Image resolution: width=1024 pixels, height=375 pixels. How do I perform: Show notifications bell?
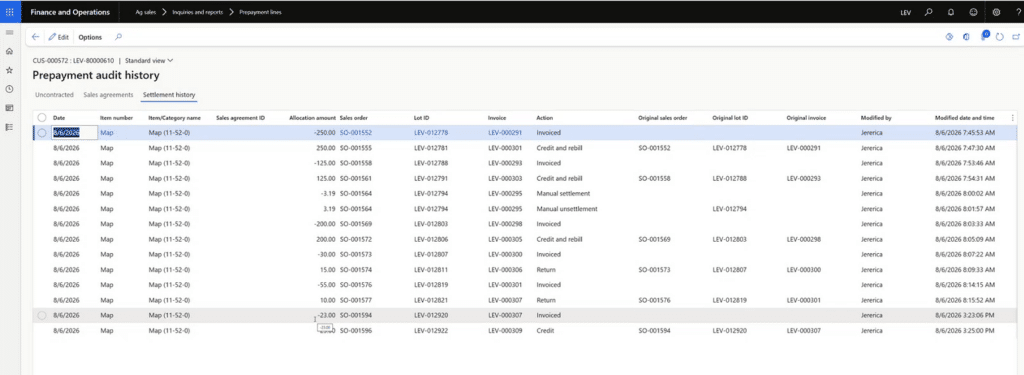coord(951,12)
